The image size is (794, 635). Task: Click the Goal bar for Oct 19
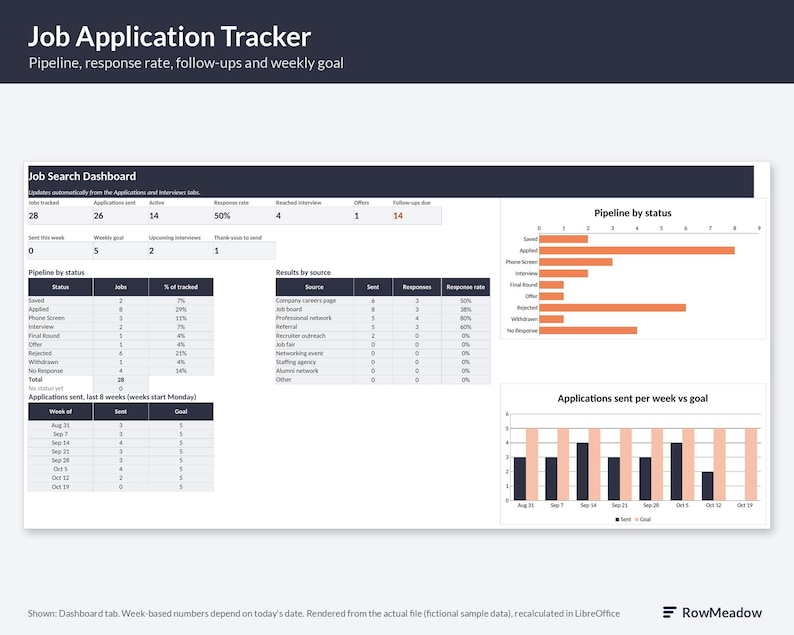[x=751, y=464]
